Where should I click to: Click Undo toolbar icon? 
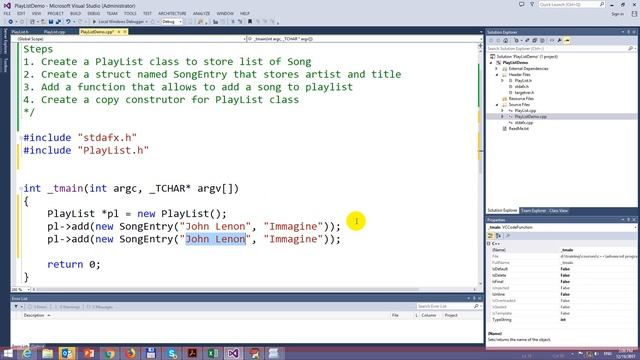(x=68, y=22)
